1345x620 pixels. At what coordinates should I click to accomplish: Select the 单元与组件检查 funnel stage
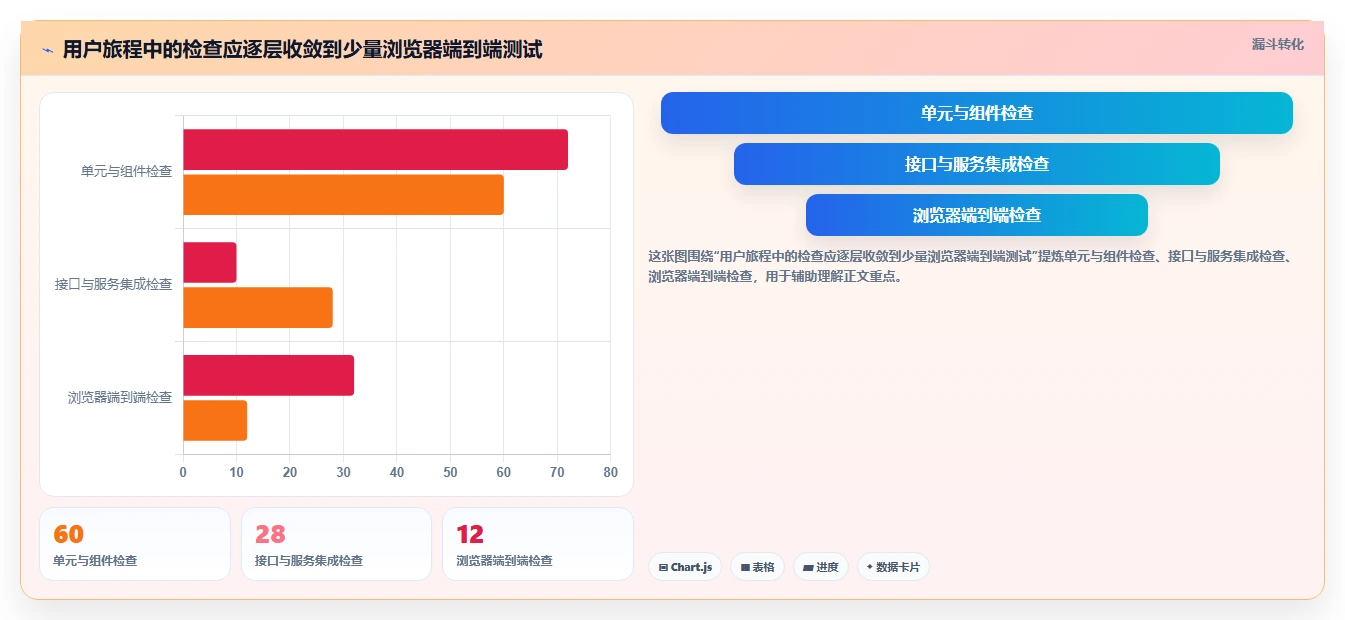[976, 113]
